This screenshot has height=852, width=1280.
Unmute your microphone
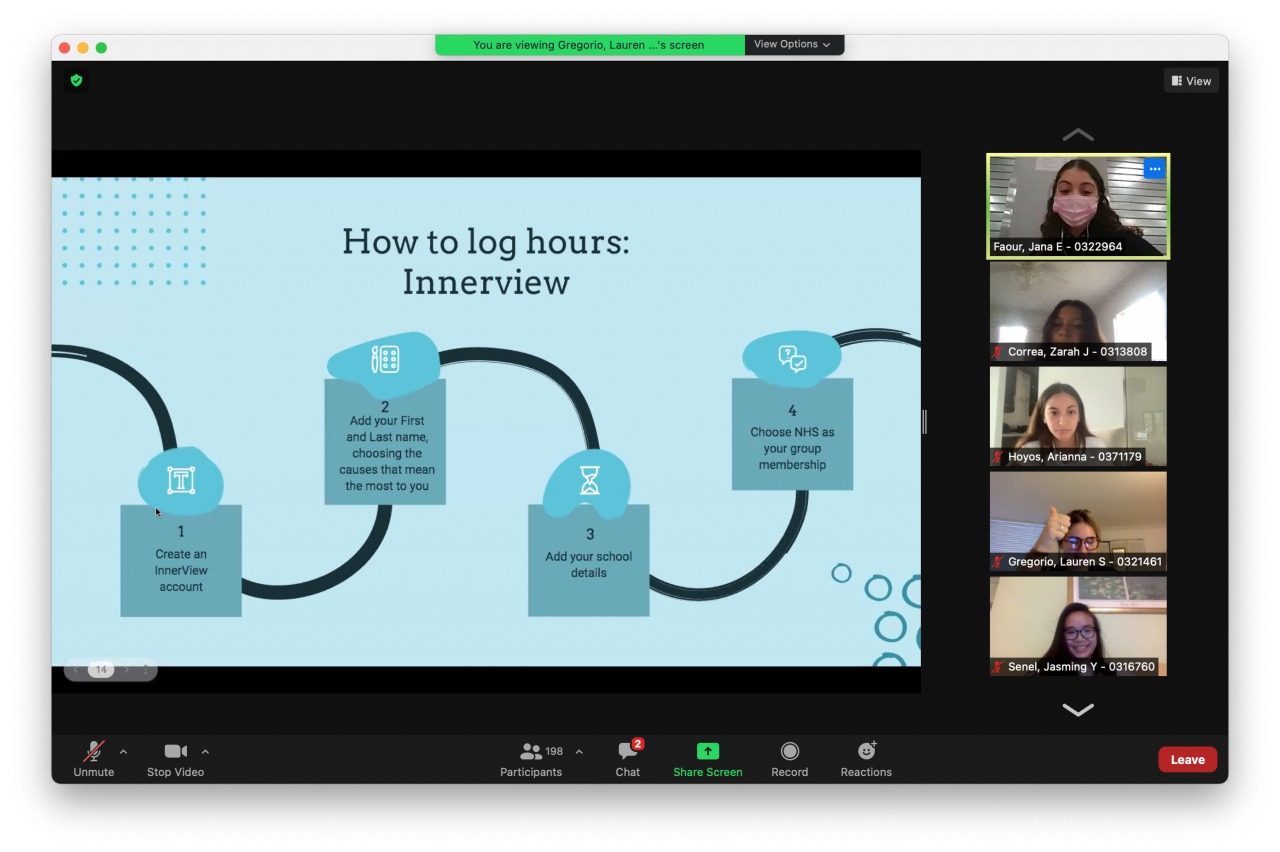coord(94,759)
